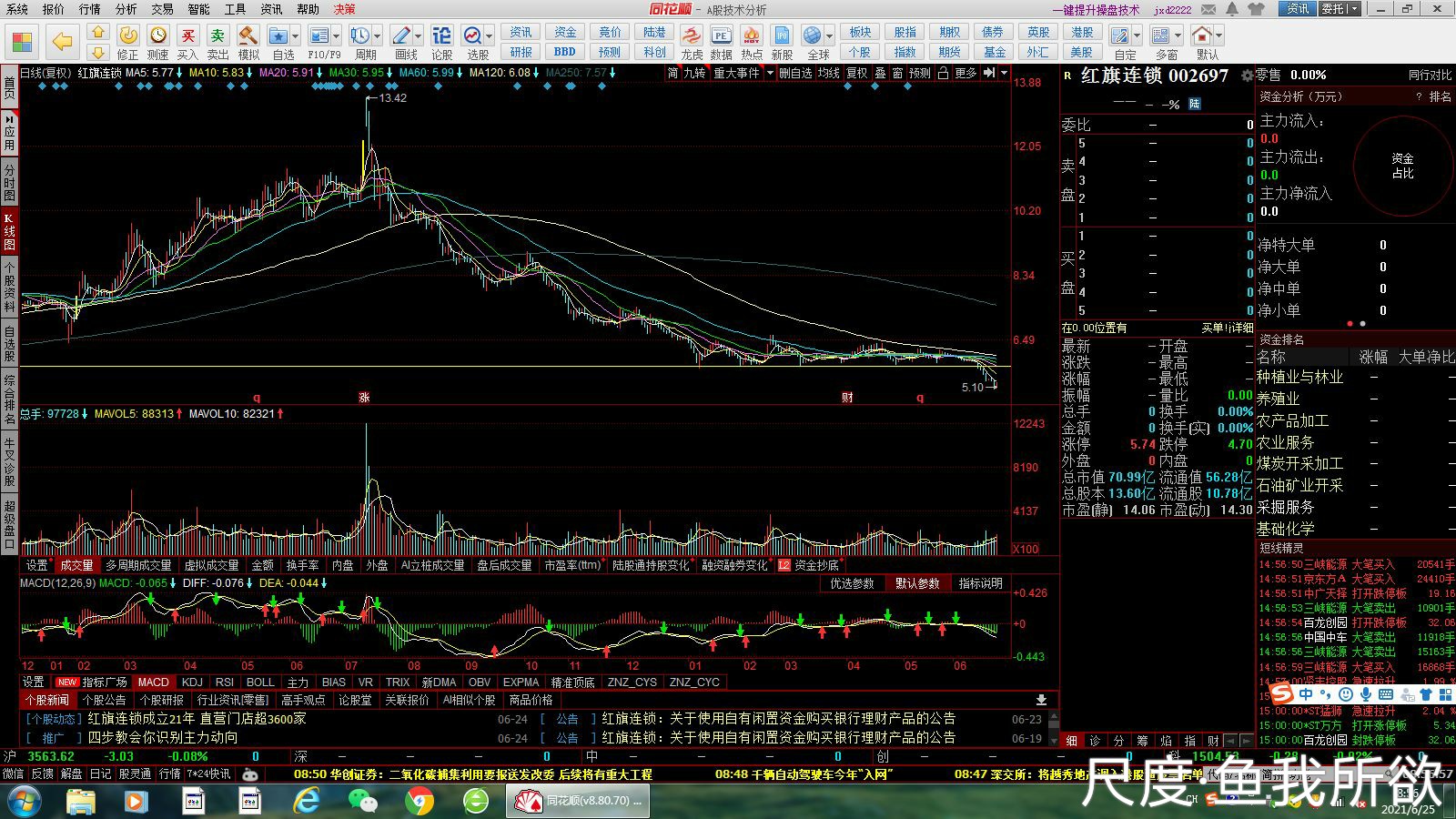Open the 修正 correction tool

[128, 42]
